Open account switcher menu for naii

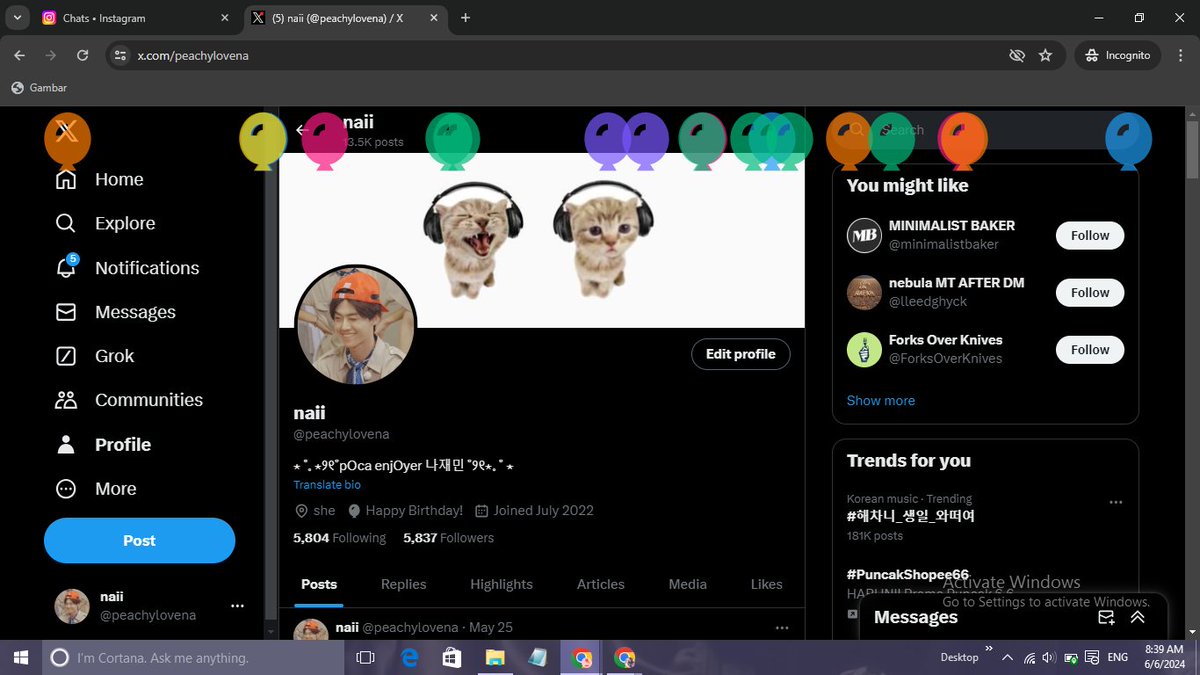[237, 606]
